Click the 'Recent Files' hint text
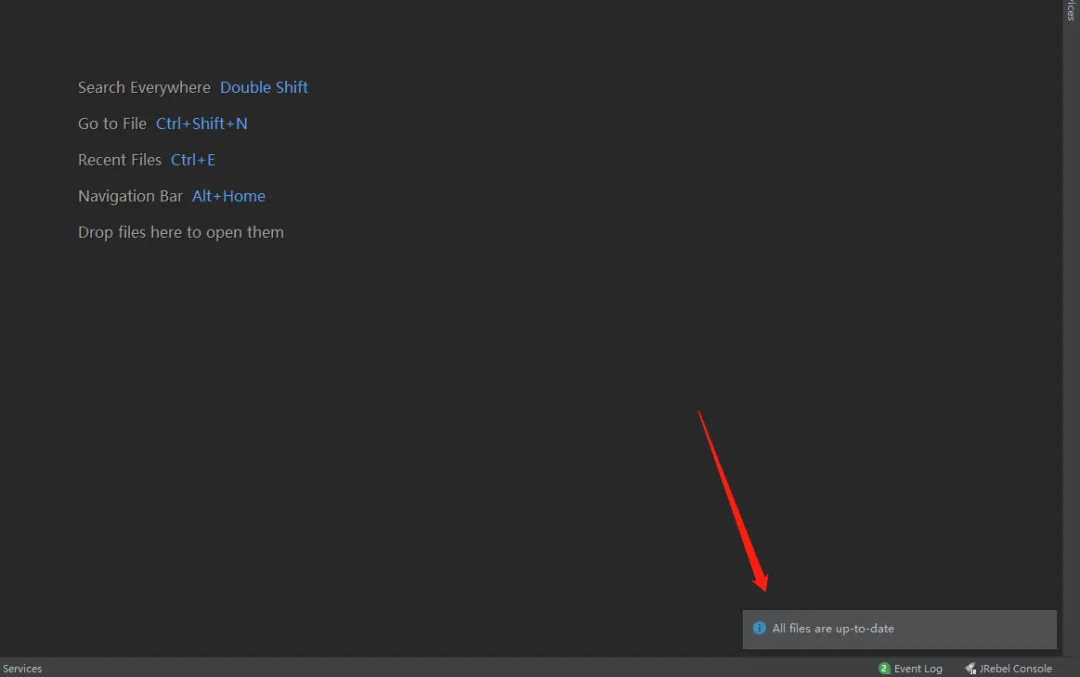Image resolution: width=1080 pixels, height=677 pixels. pos(119,160)
